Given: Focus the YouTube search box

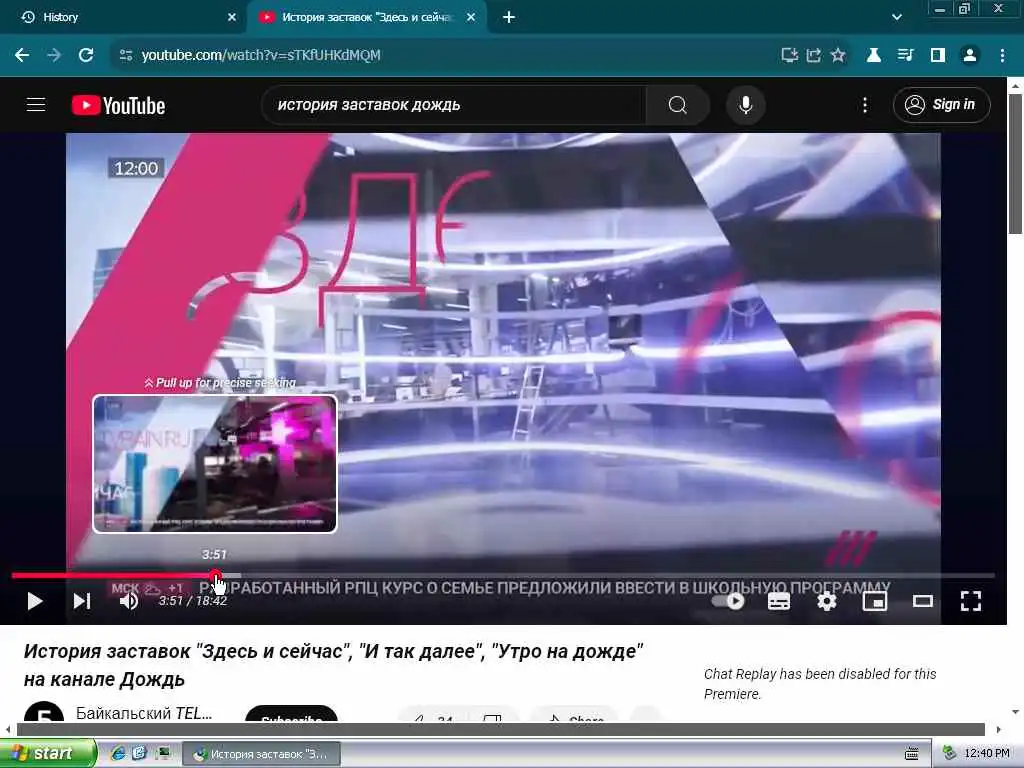Looking at the screenshot, I should (454, 104).
